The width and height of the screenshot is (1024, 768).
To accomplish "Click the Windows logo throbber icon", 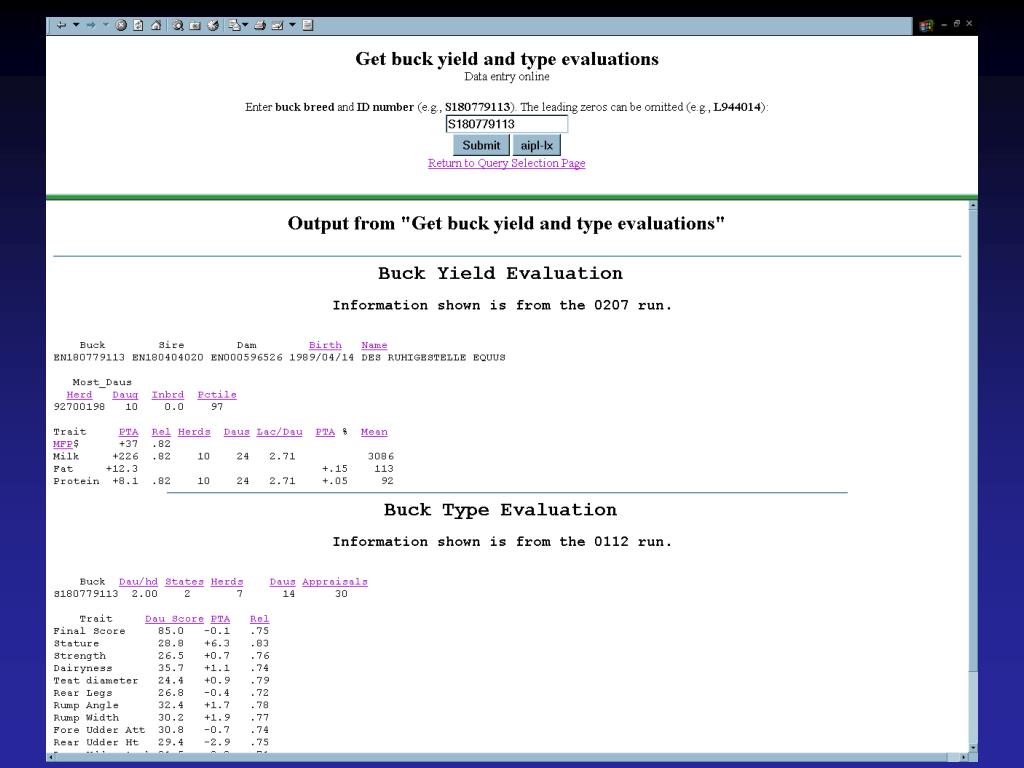I will click(x=925, y=25).
